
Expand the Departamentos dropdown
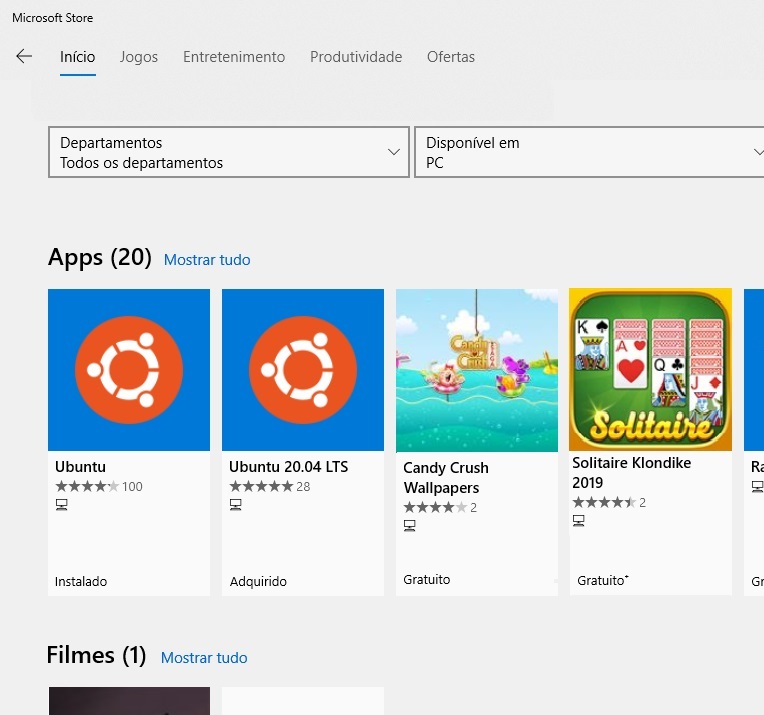(228, 152)
